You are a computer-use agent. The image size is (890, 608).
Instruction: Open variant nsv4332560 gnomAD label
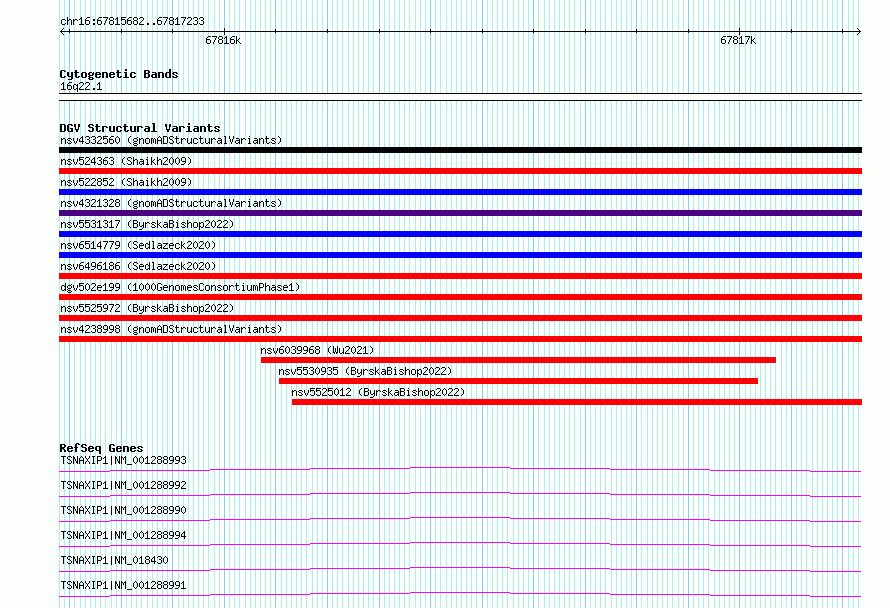tap(171, 140)
